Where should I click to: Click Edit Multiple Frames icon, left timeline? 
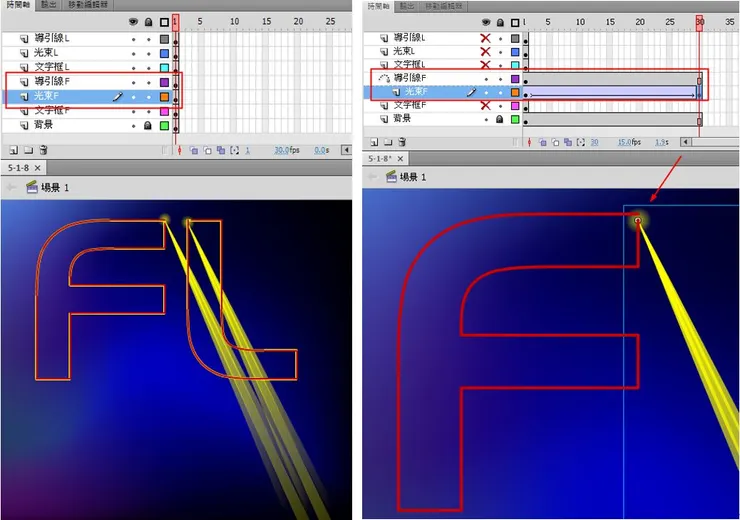point(220,151)
